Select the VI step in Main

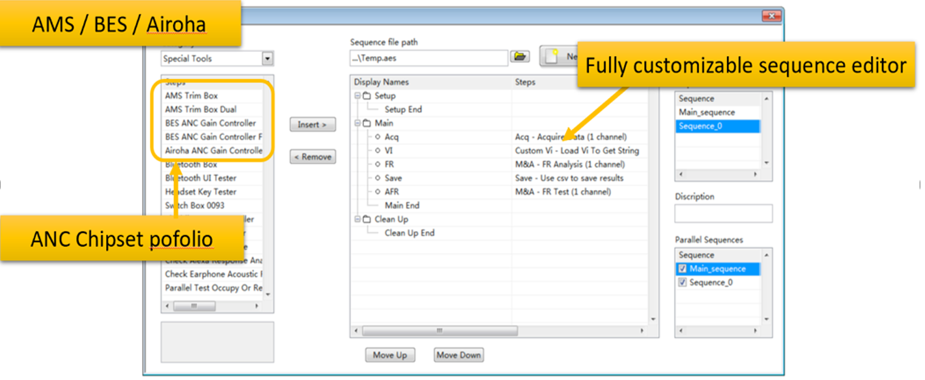click(388, 151)
